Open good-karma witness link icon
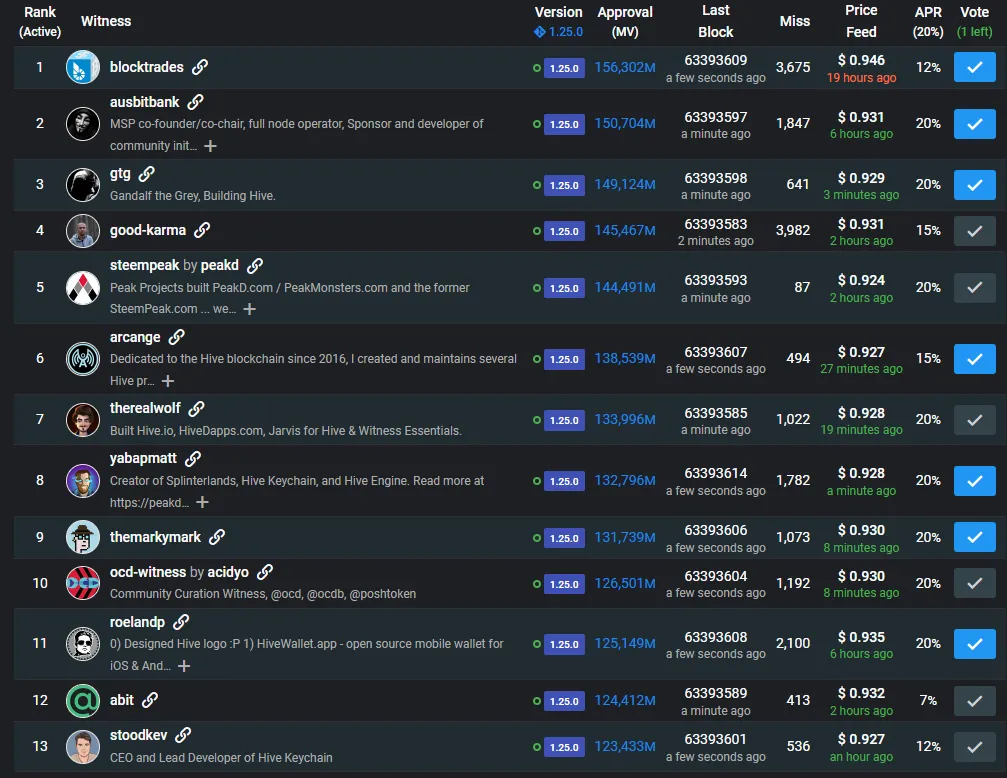 click(x=202, y=230)
